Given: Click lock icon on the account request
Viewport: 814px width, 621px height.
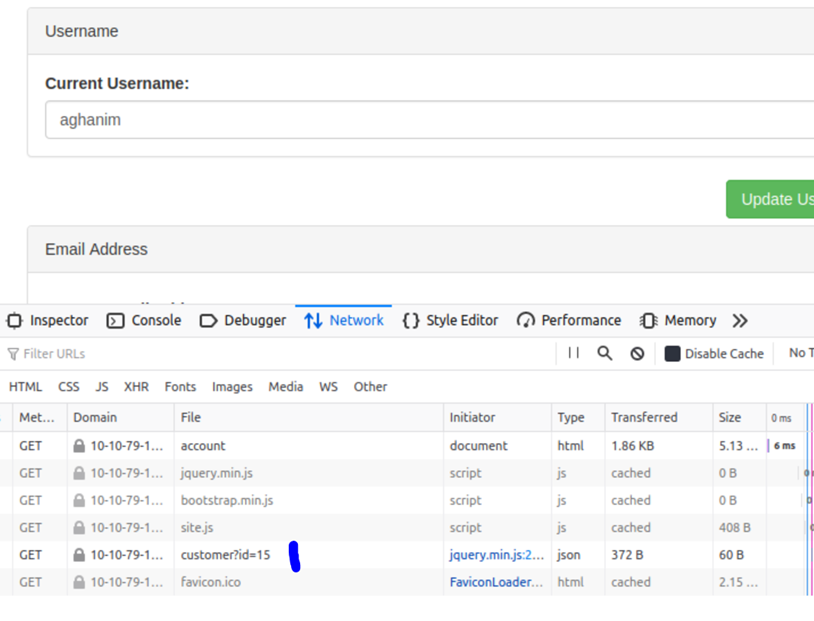Looking at the screenshot, I should click(78, 446).
